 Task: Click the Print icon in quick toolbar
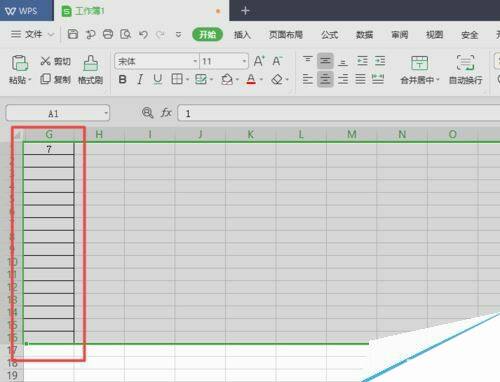coord(108,34)
